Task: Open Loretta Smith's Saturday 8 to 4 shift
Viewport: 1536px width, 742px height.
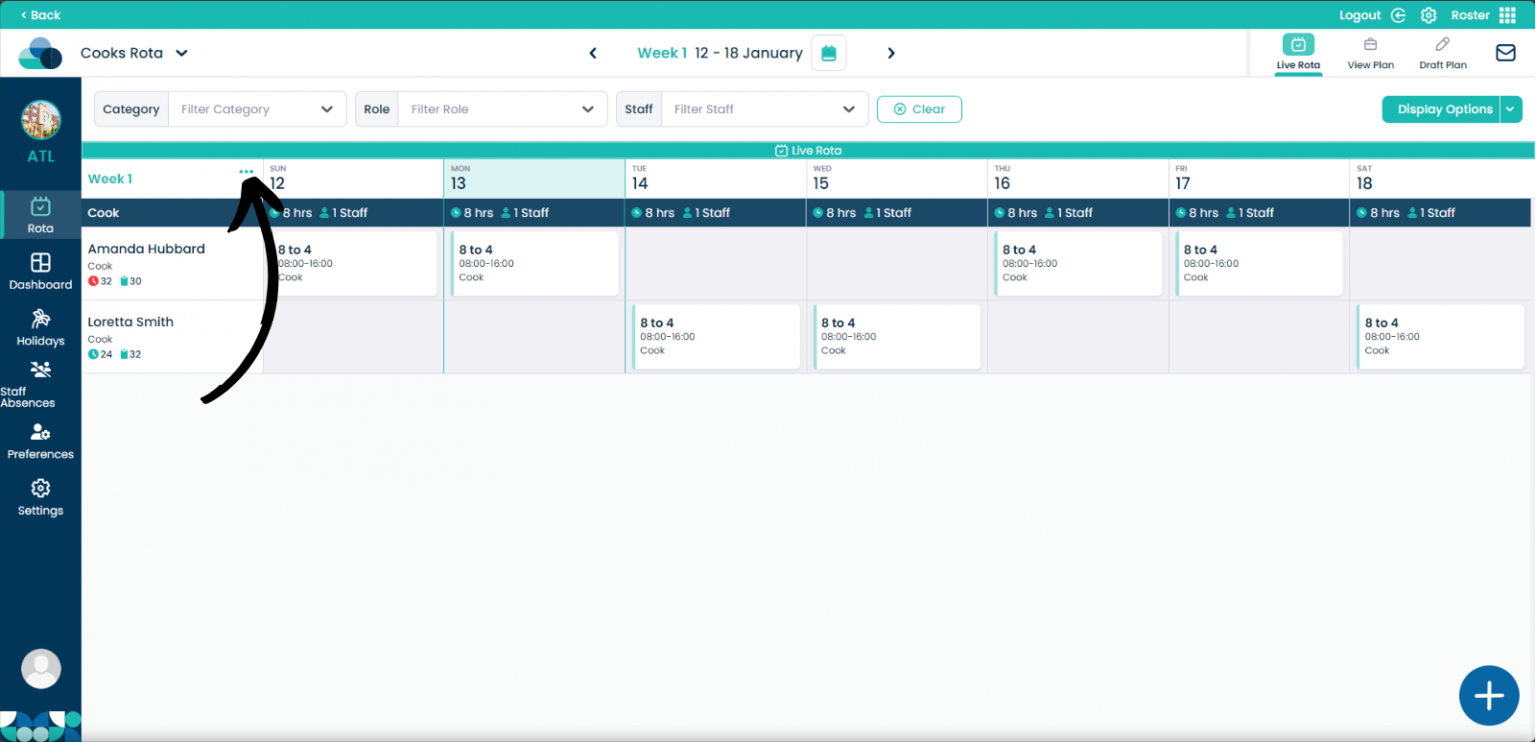Action: (x=1440, y=336)
